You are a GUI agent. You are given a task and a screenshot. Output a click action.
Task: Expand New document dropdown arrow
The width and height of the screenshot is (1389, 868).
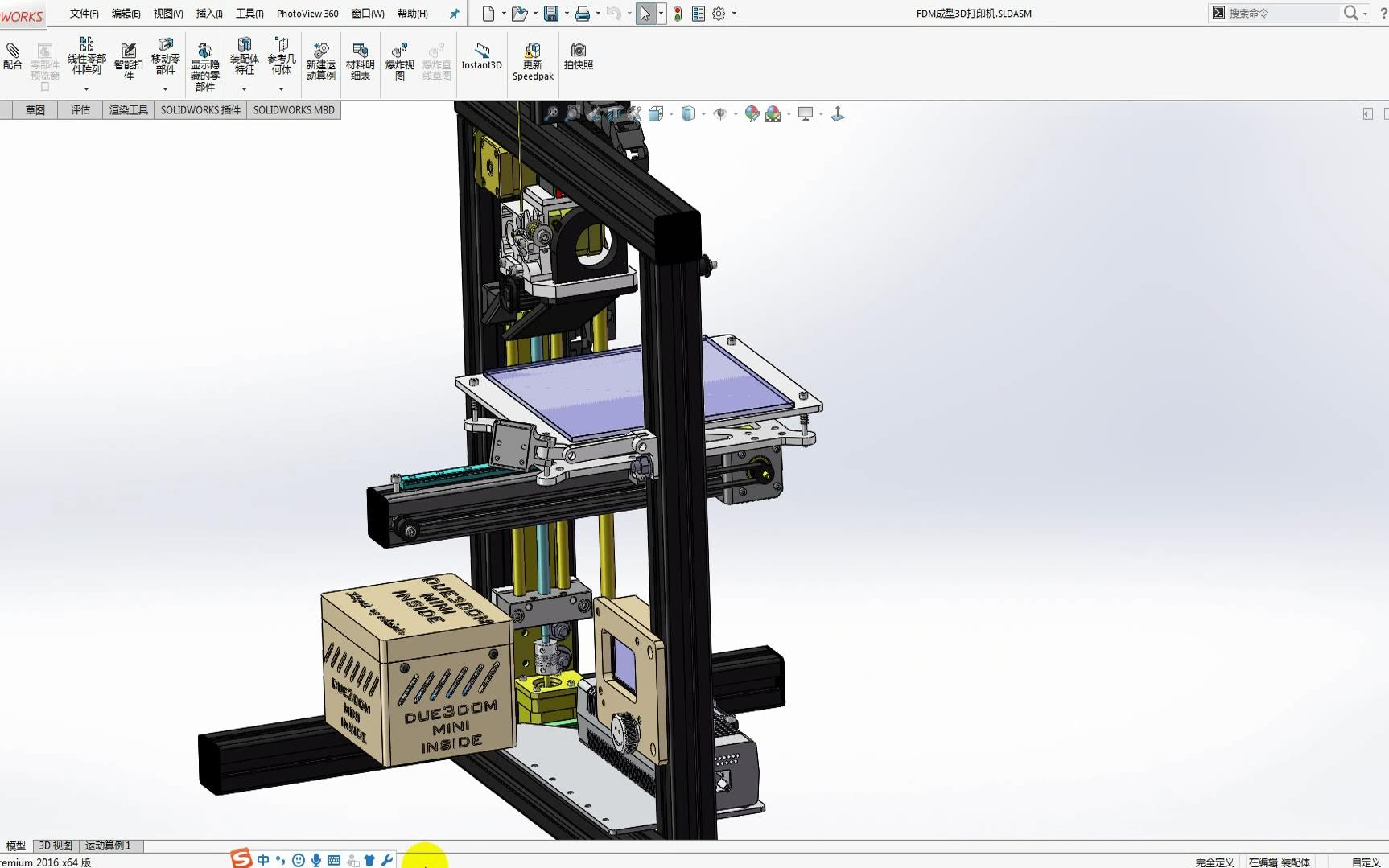click(504, 14)
